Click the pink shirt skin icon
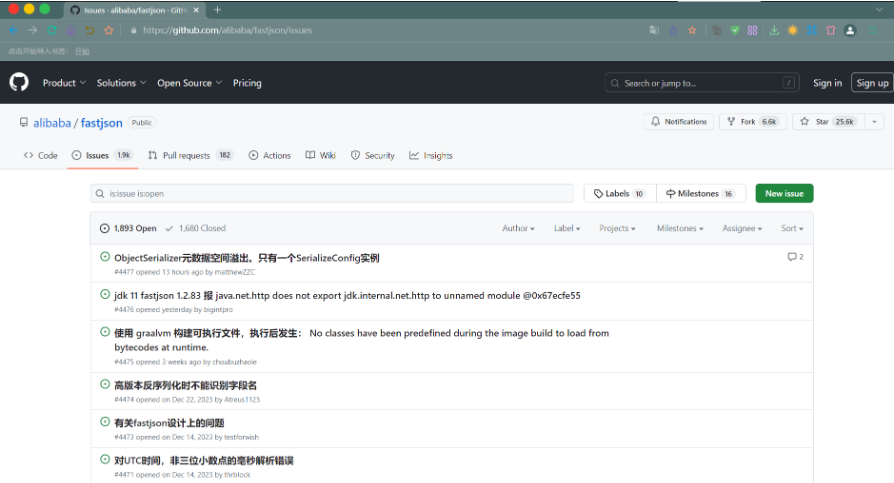894x483 pixels. point(831,30)
